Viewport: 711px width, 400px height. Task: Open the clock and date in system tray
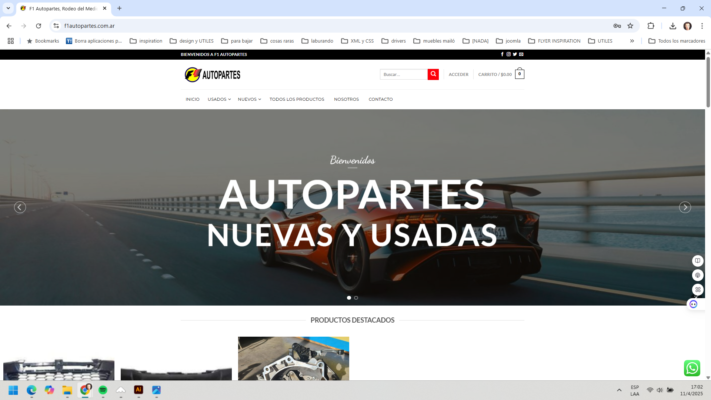691,390
